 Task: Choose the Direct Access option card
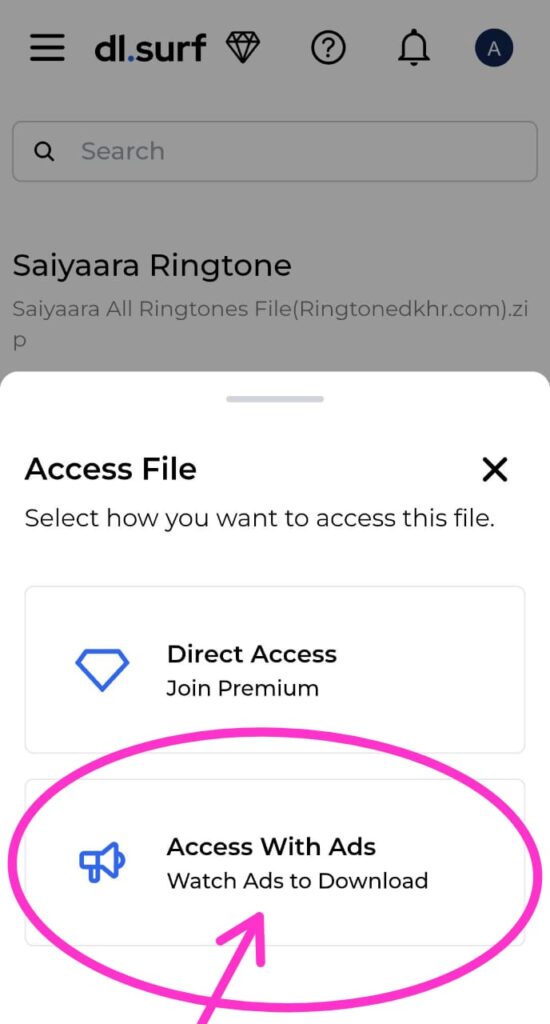(275, 669)
